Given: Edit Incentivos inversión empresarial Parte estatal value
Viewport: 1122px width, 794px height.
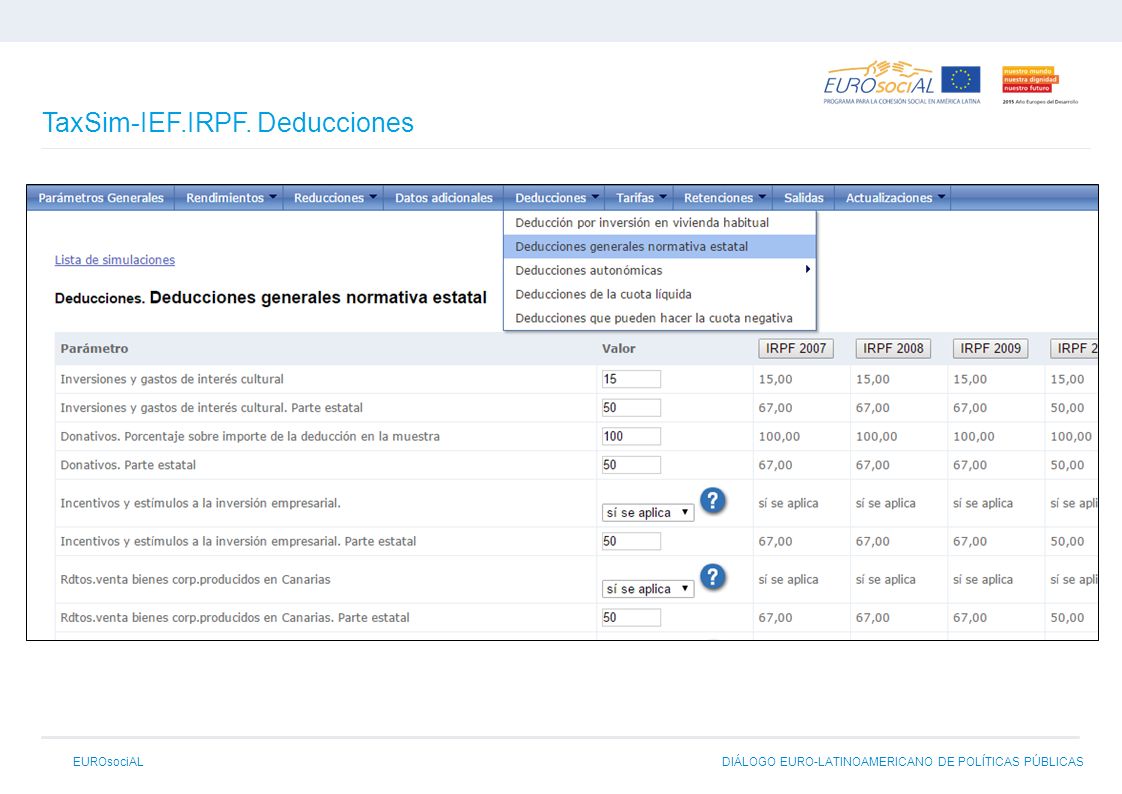Looking at the screenshot, I should tap(631, 541).
